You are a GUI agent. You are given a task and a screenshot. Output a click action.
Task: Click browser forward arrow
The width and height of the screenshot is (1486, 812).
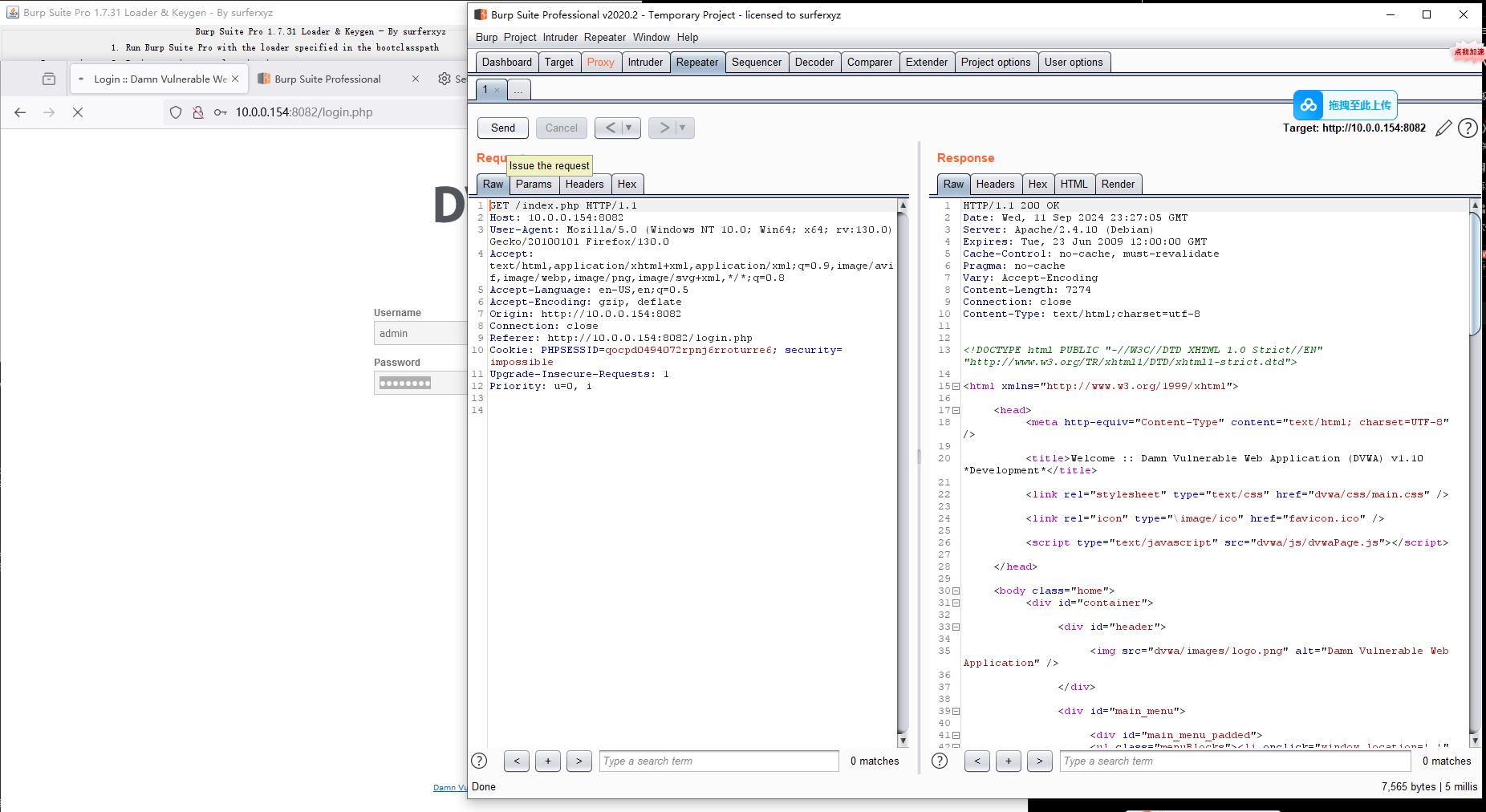click(x=49, y=112)
